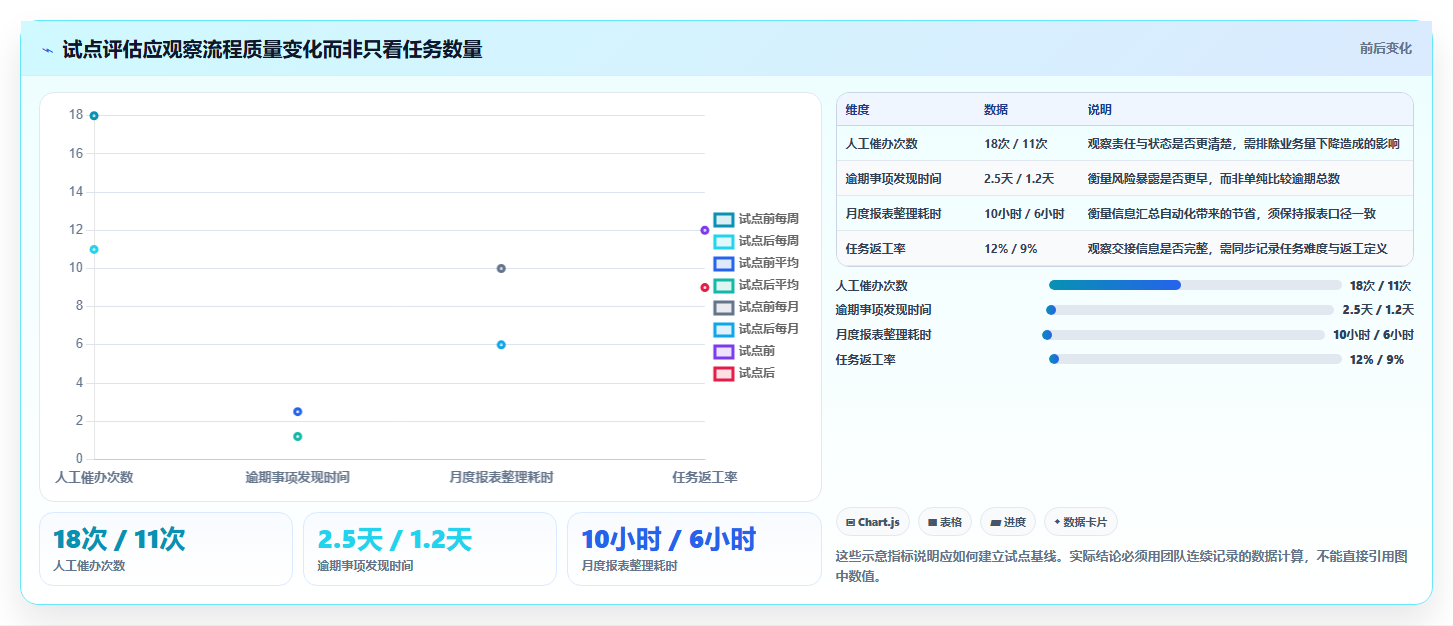The height and width of the screenshot is (626, 1453).
Task: Click the 任务返工率 progress bar
Action: 1195,359
